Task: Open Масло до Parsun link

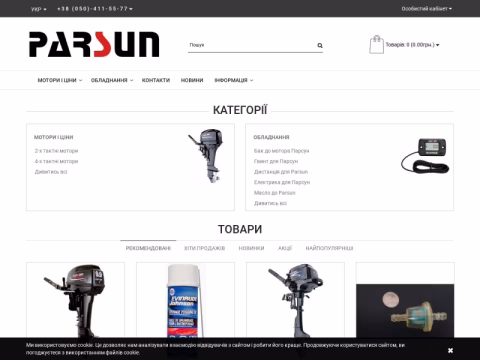Action: pyautogui.click(x=275, y=193)
